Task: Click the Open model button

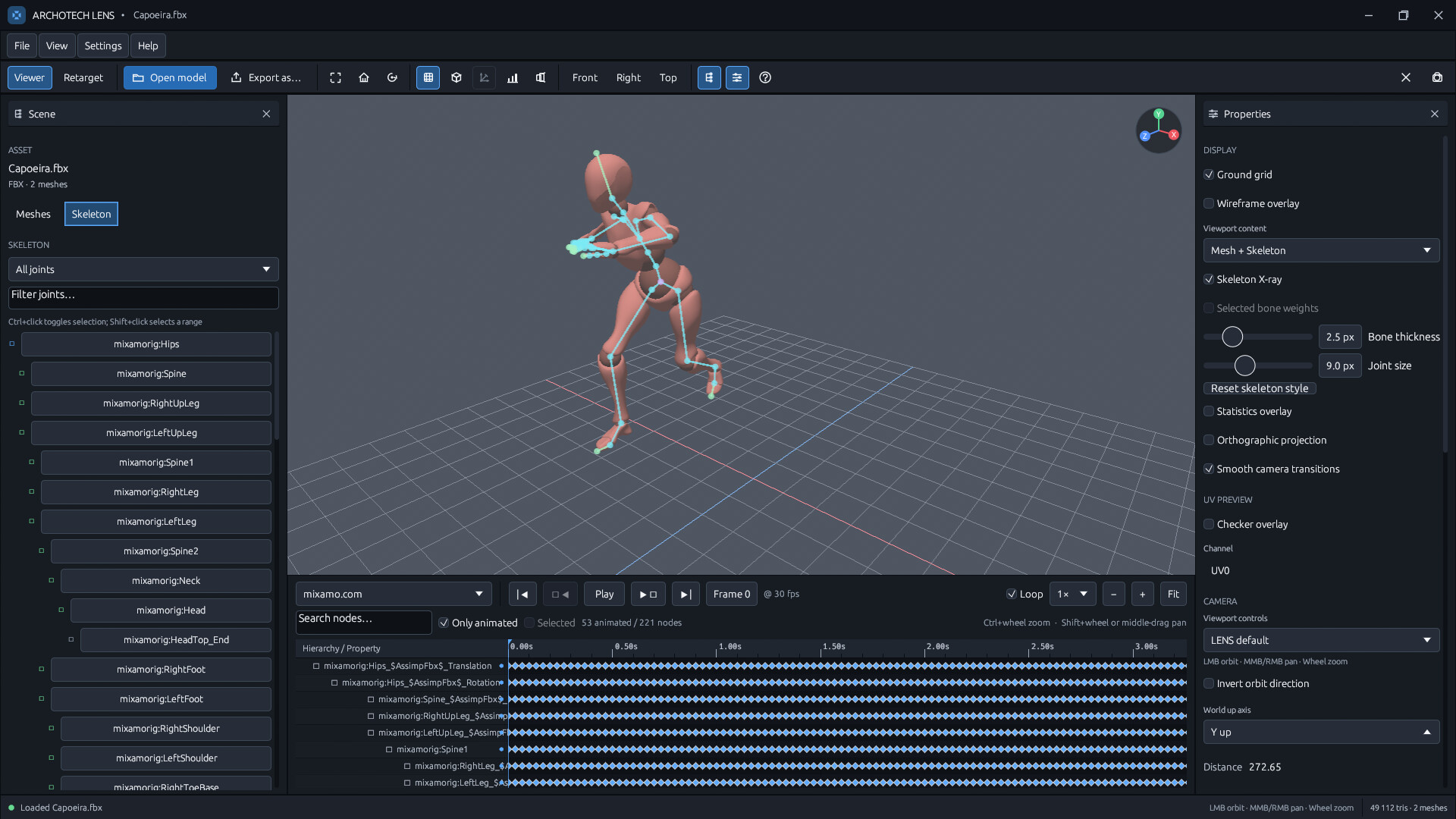Action: pos(170,77)
